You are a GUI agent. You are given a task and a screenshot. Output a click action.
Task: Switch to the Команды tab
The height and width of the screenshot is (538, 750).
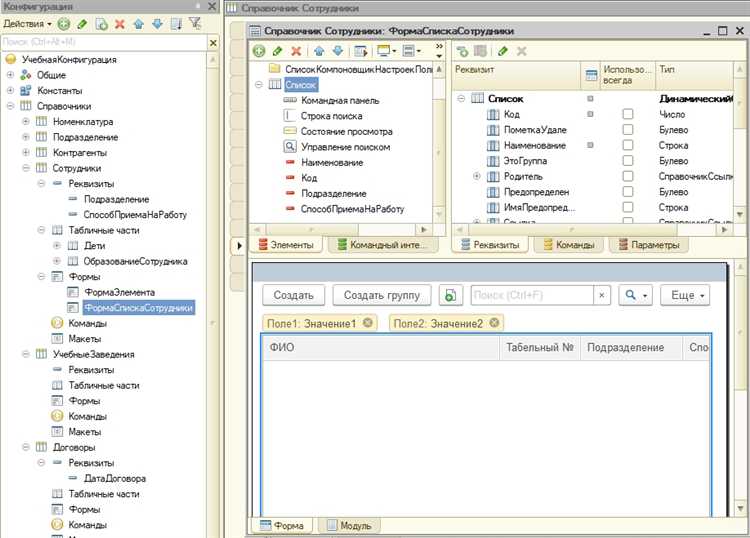[569, 245]
